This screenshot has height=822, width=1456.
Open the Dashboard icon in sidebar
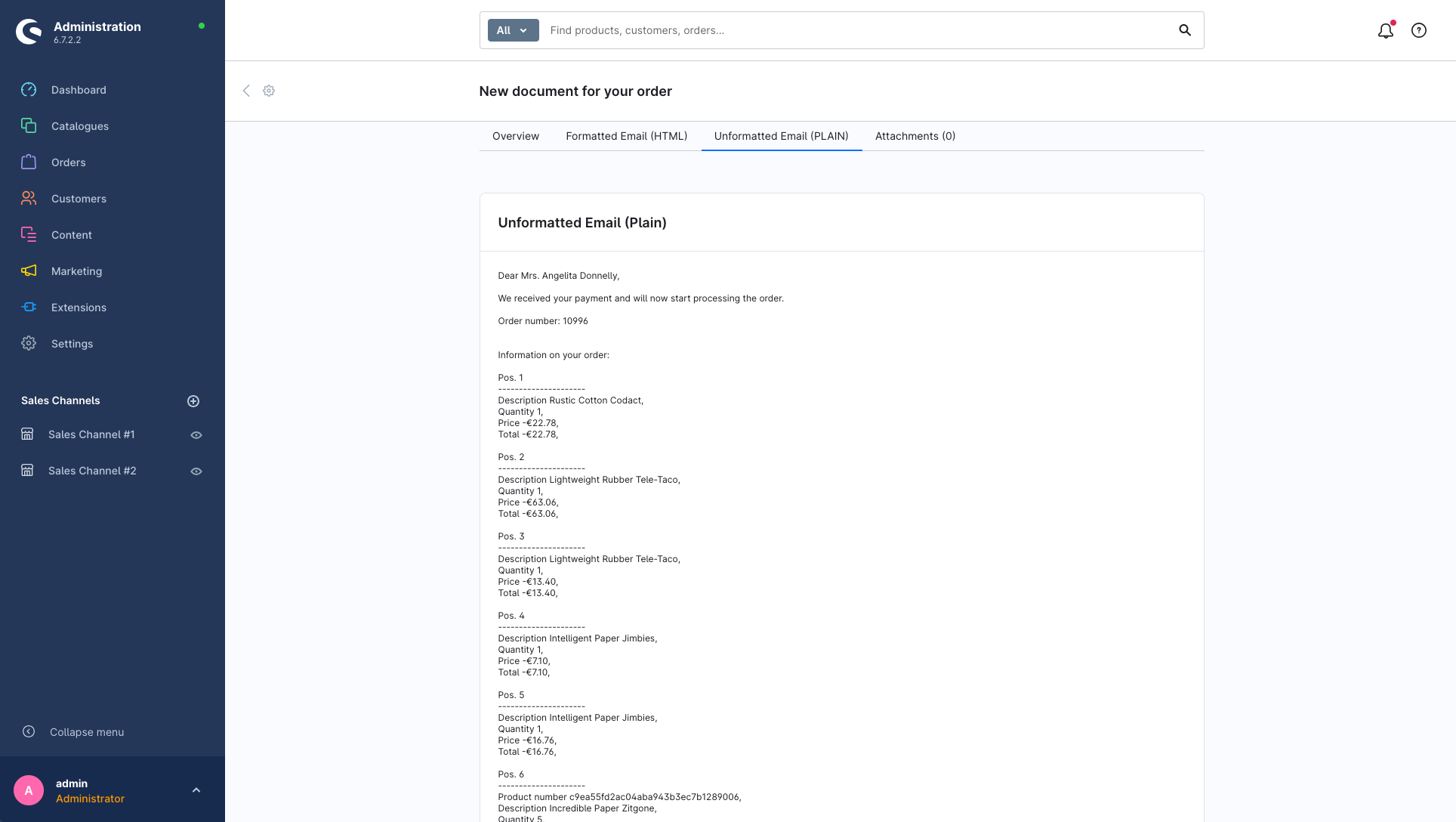(x=29, y=90)
